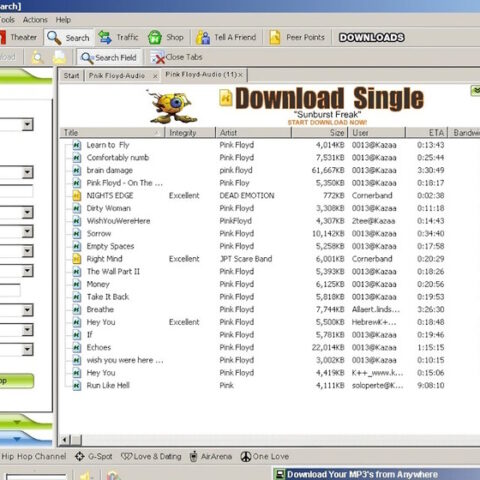Screen dimensions: 480x480
Task: Switch to the Pink Floyd-Audio tab
Action: tap(117, 76)
